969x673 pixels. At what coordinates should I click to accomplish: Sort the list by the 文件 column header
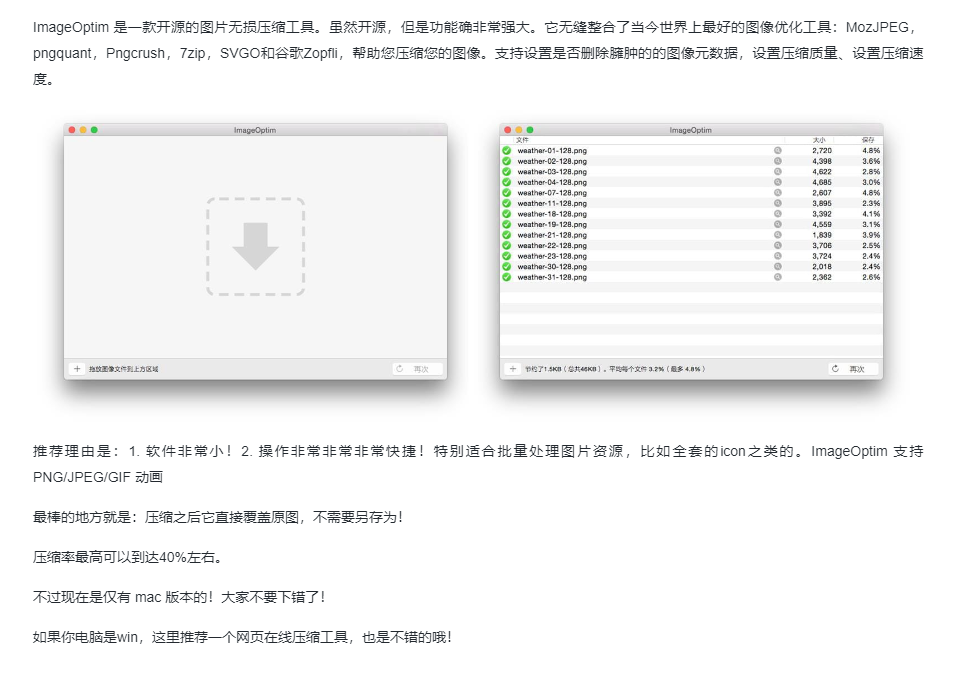(522, 140)
